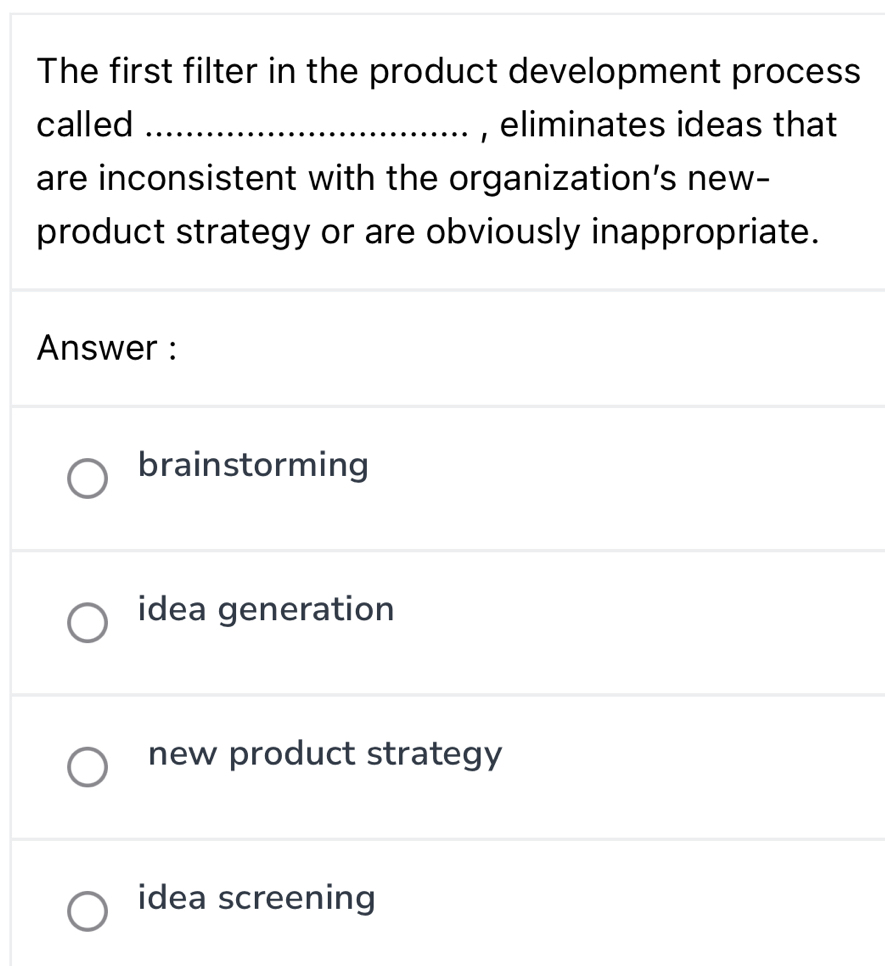Click the new product strategy answer label

(324, 754)
